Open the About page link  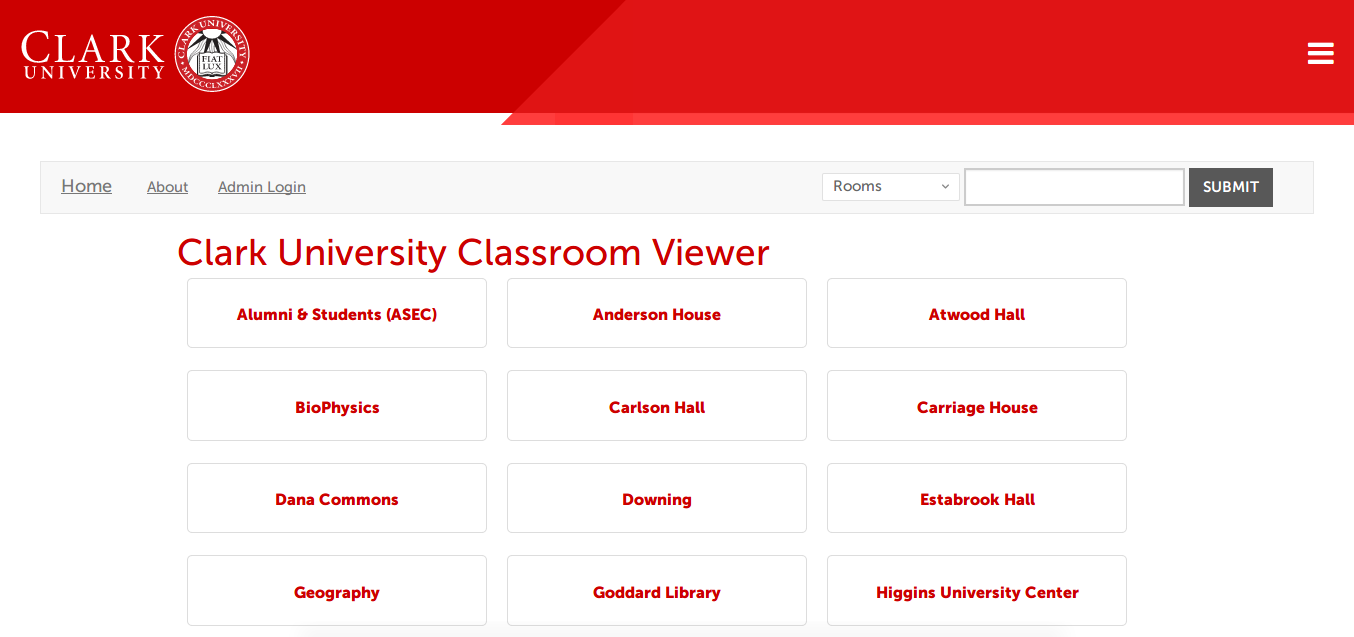point(167,187)
